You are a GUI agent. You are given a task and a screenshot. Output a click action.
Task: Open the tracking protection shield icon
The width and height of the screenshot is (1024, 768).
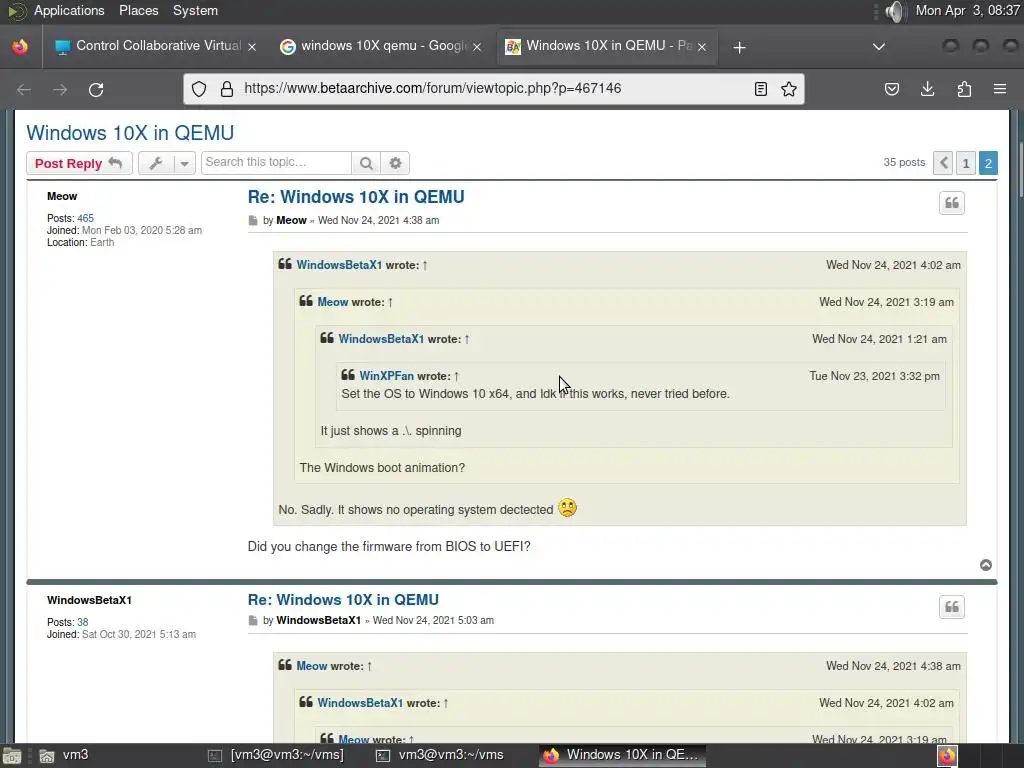199,89
